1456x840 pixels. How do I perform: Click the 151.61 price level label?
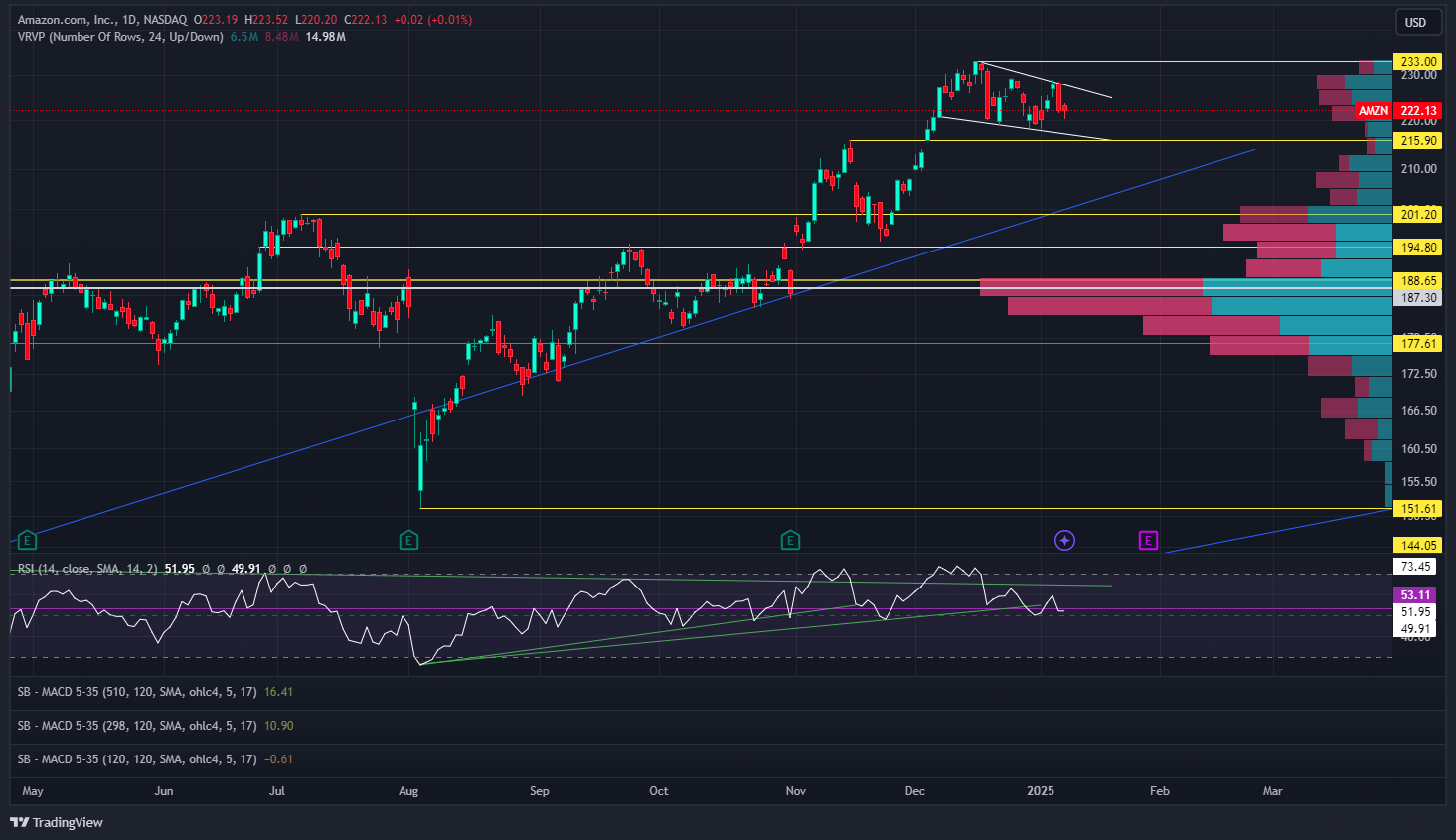tap(1418, 509)
